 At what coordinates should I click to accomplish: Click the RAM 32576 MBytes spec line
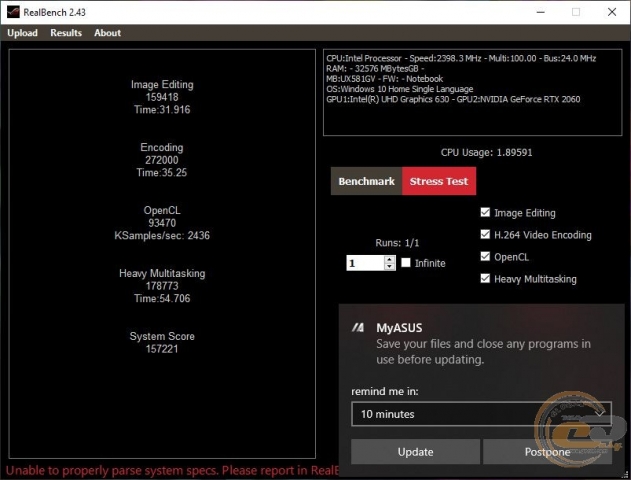click(375, 69)
